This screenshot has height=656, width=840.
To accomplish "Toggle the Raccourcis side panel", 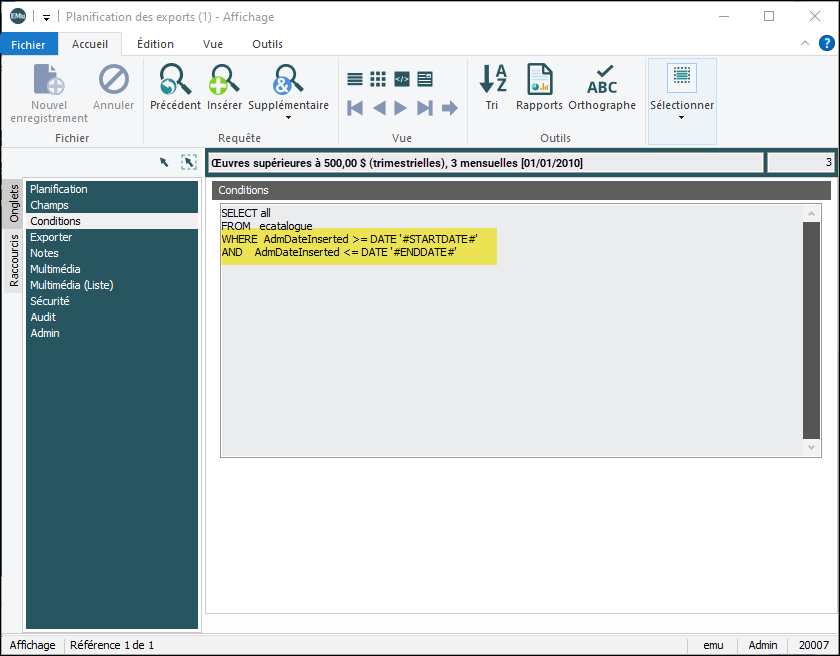I will pos(14,261).
